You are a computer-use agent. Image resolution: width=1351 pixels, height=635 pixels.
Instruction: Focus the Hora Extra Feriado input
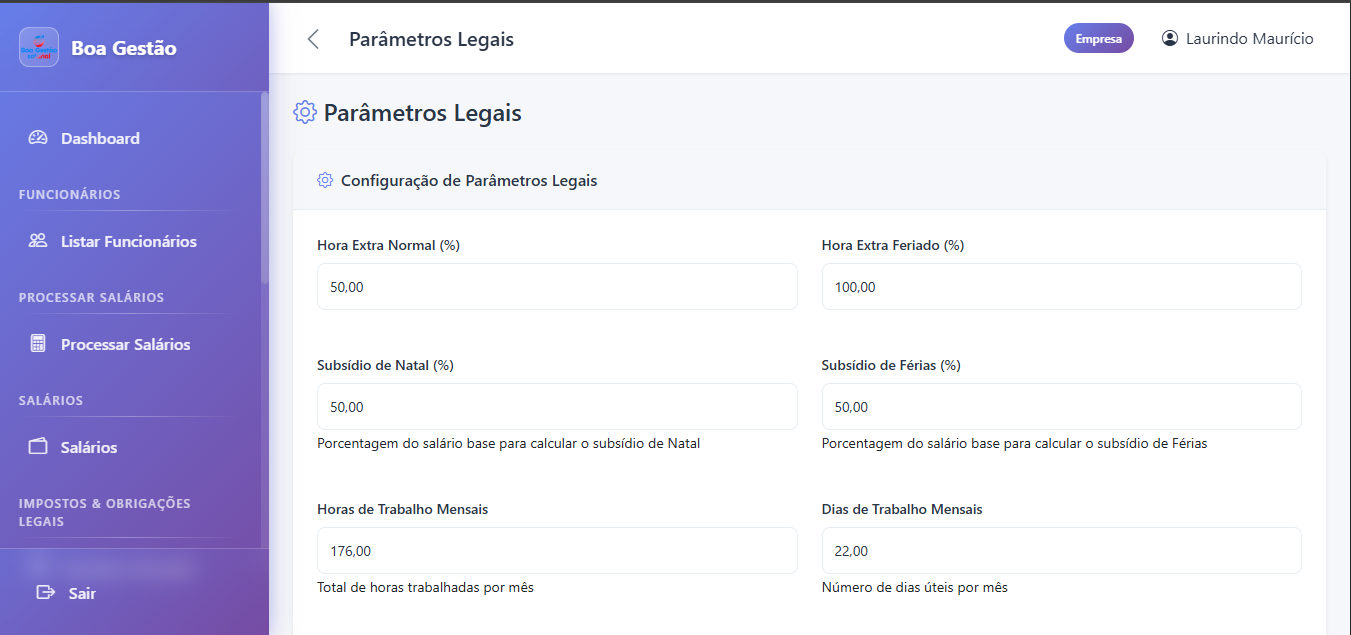(1061, 287)
